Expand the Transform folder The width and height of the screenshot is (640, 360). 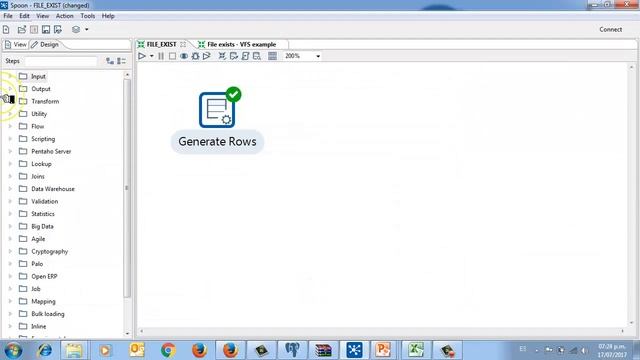[10, 101]
